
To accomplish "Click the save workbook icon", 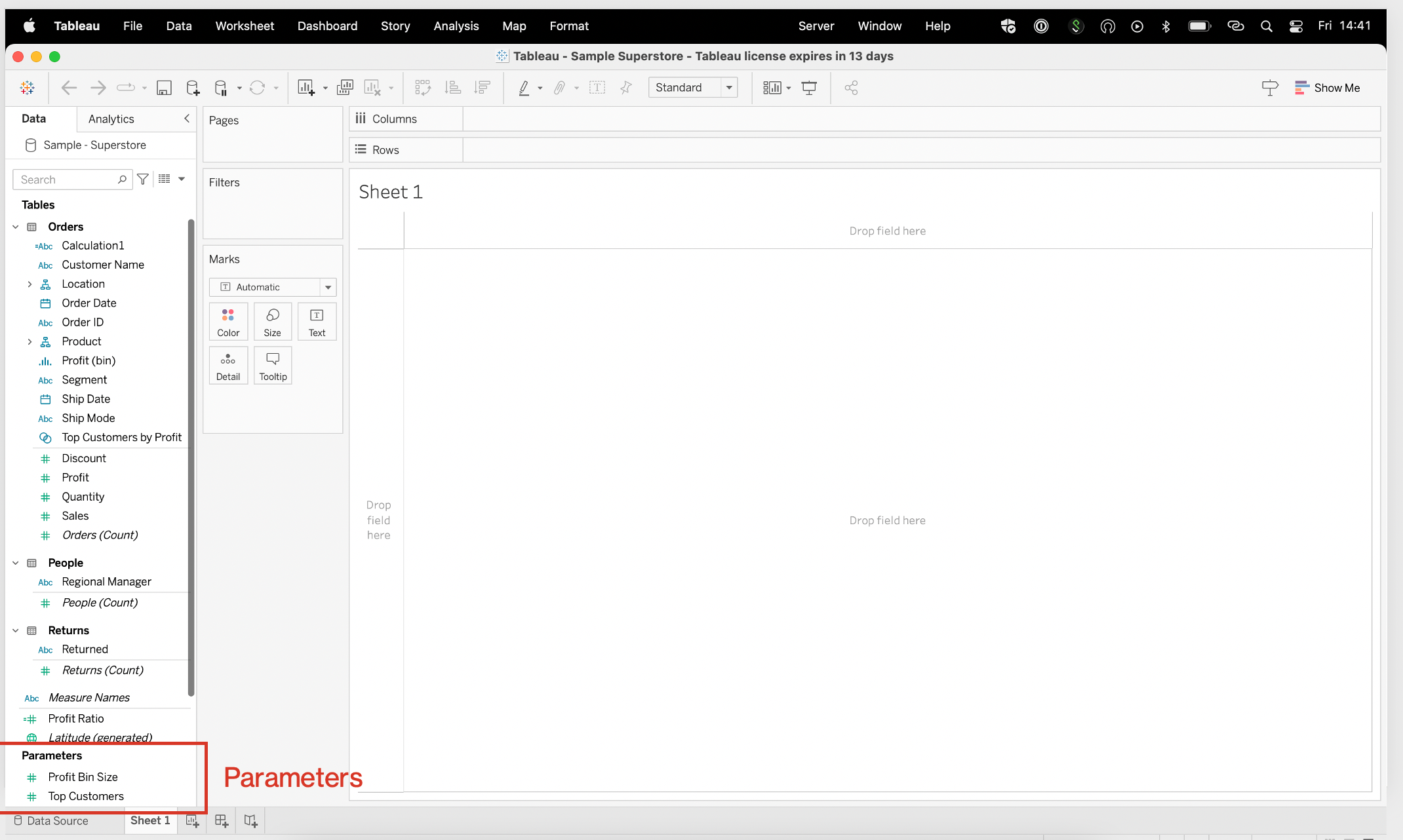I will click(x=163, y=87).
